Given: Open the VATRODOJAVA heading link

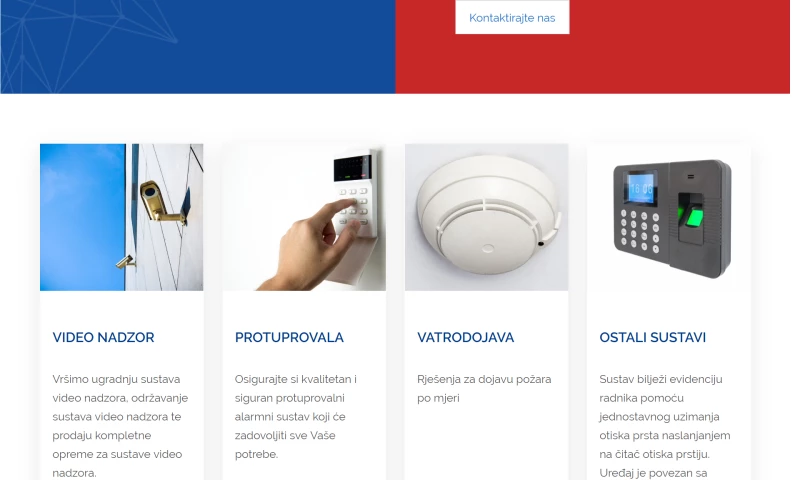Looking at the screenshot, I should pos(465,337).
